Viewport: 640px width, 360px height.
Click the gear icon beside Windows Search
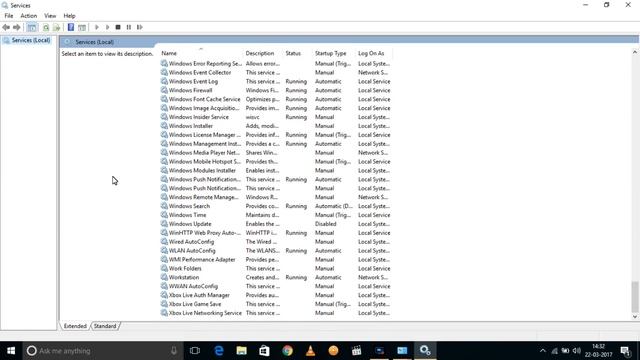[164, 206]
